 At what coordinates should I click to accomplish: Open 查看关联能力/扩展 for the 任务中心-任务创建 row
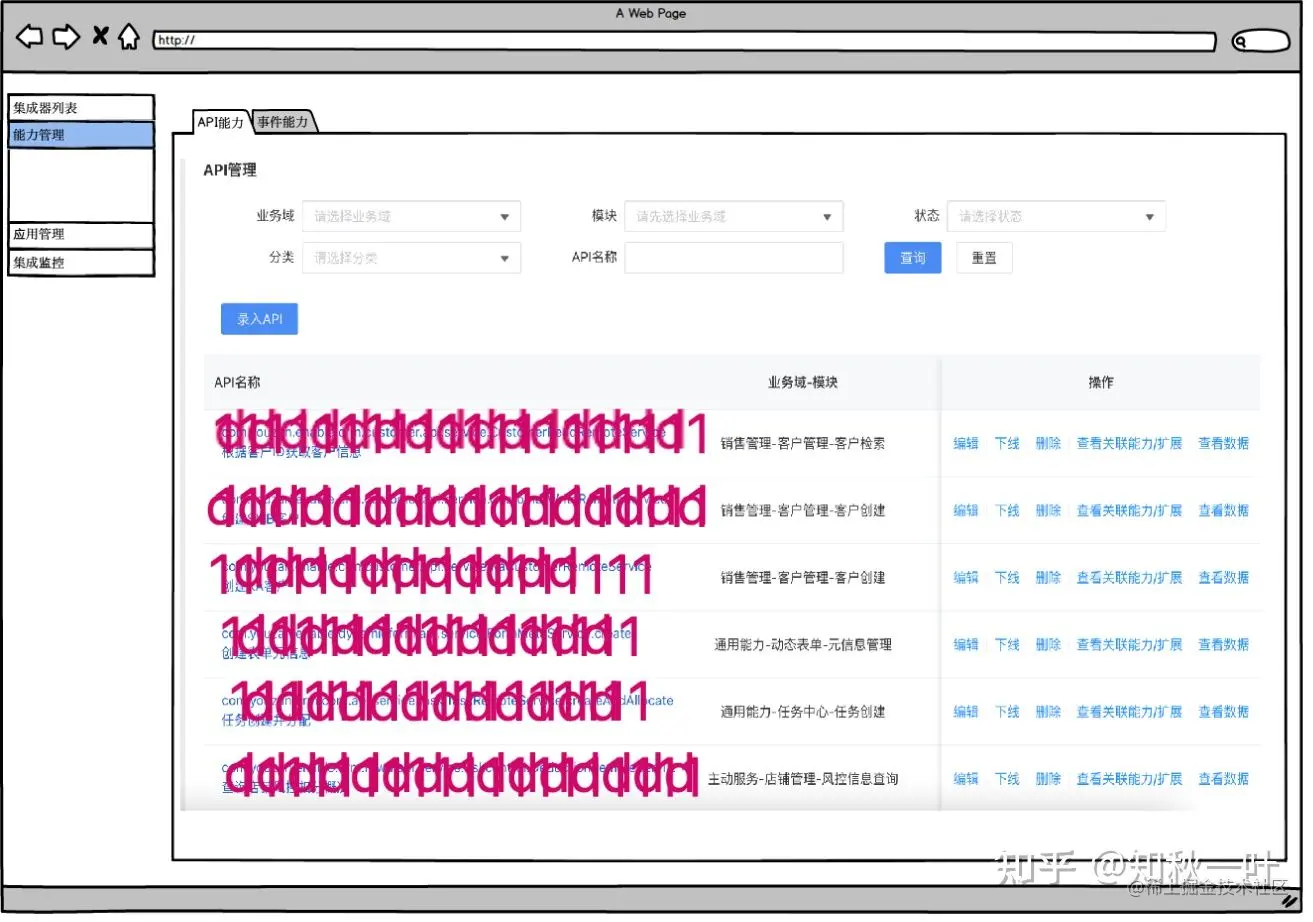tap(1129, 712)
